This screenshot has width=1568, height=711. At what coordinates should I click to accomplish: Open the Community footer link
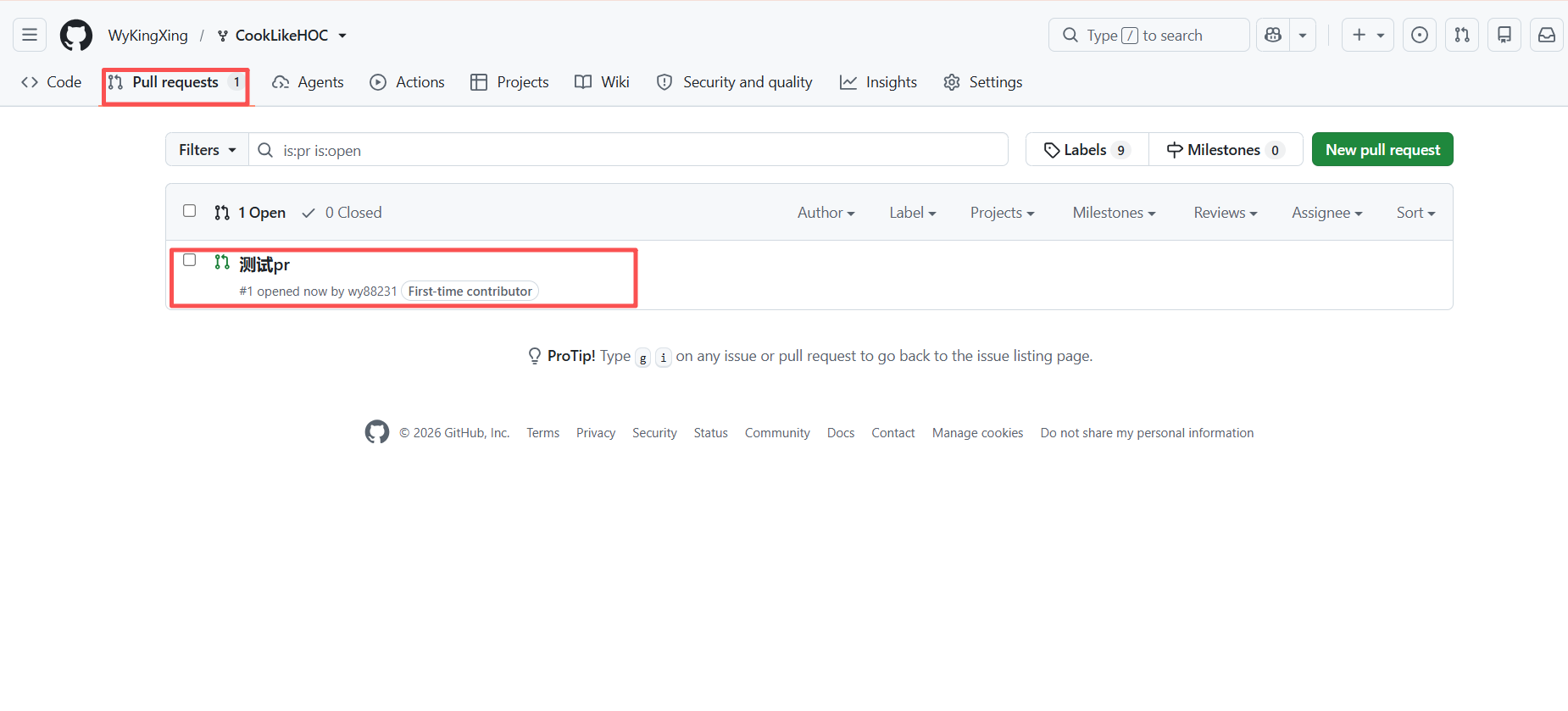[777, 433]
